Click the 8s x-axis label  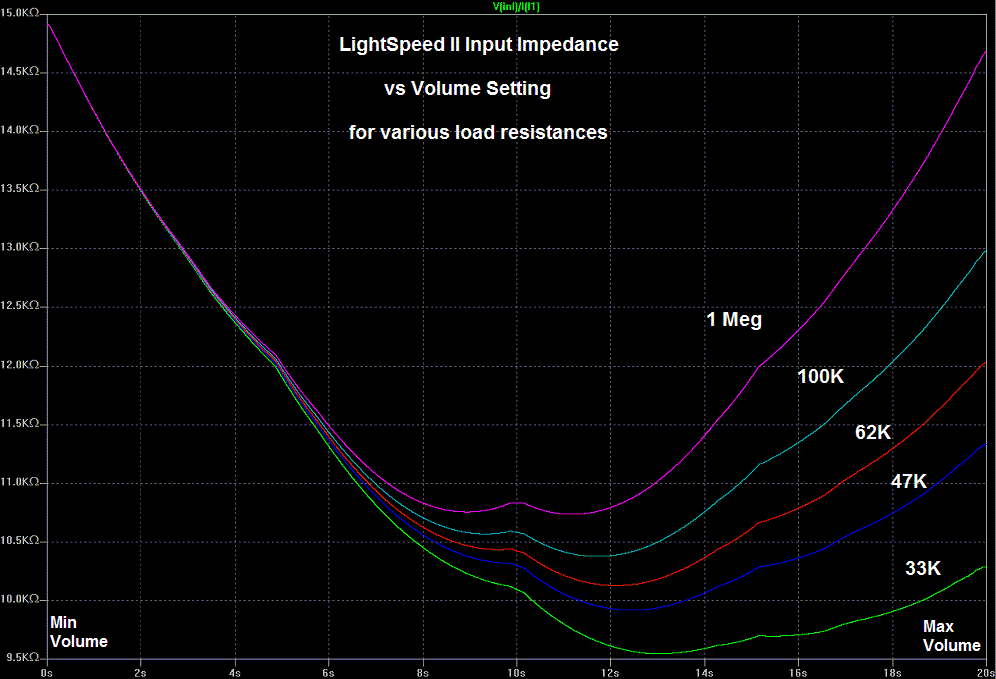(x=422, y=673)
